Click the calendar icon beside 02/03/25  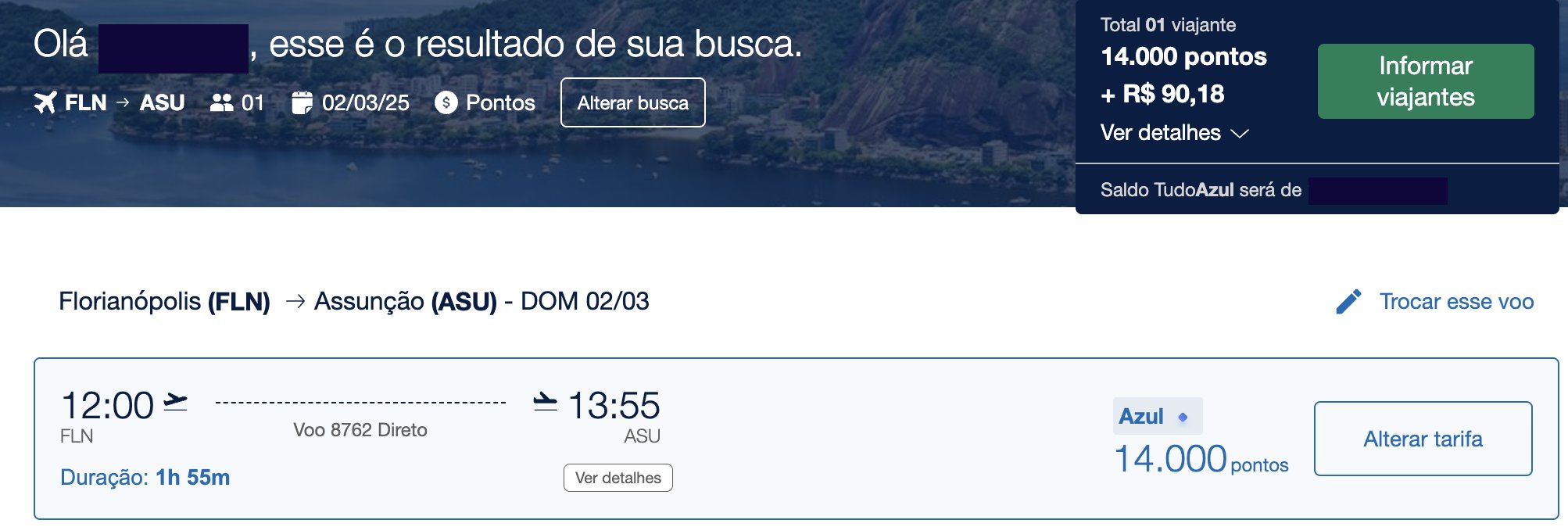coord(302,102)
